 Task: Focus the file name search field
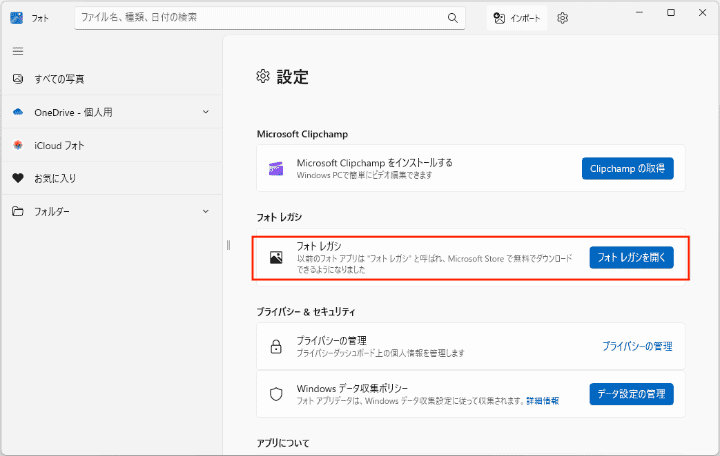(x=270, y=18)
